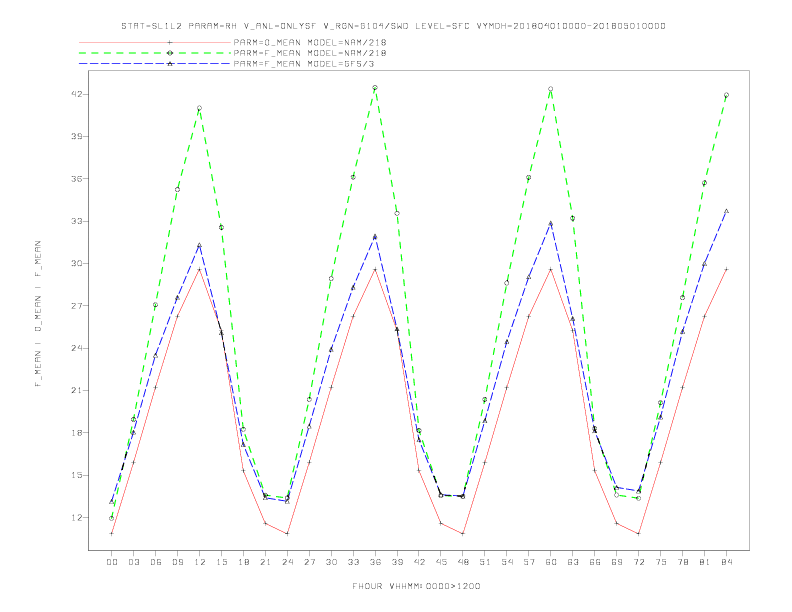This screenshot has height=612, width=792.
Task: Click forecast hour label 21 on x-axis
Action: coord(265,562)
